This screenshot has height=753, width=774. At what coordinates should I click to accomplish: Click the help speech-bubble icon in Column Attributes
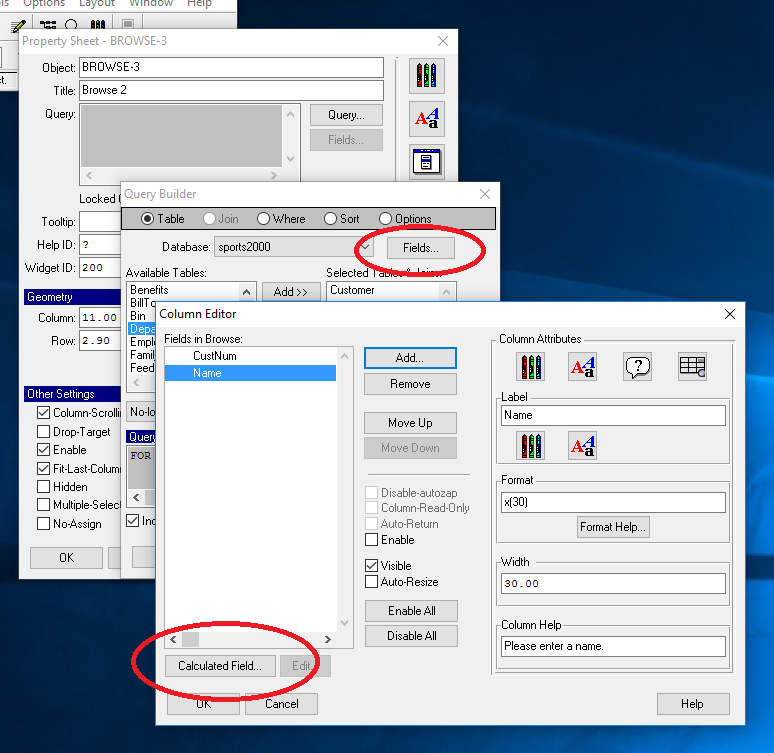pyautogui.click(x=637, y=366)
